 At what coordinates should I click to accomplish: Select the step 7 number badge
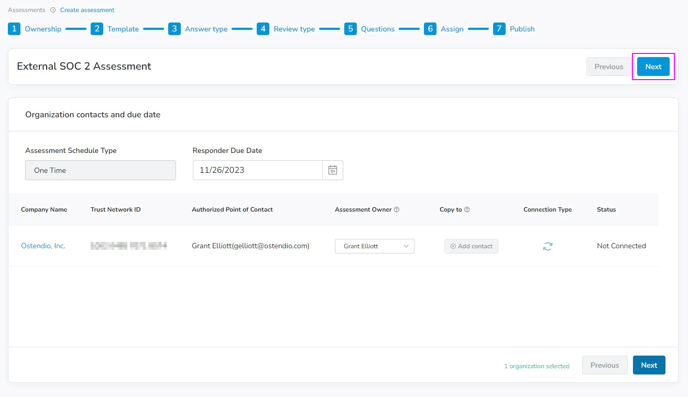tap(499, 29)
